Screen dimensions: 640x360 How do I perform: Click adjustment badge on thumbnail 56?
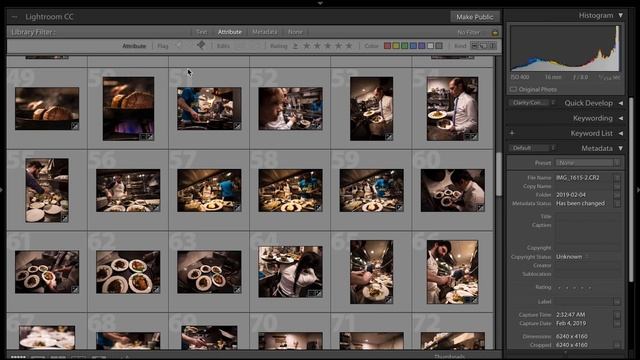click(x=156, y=208)
